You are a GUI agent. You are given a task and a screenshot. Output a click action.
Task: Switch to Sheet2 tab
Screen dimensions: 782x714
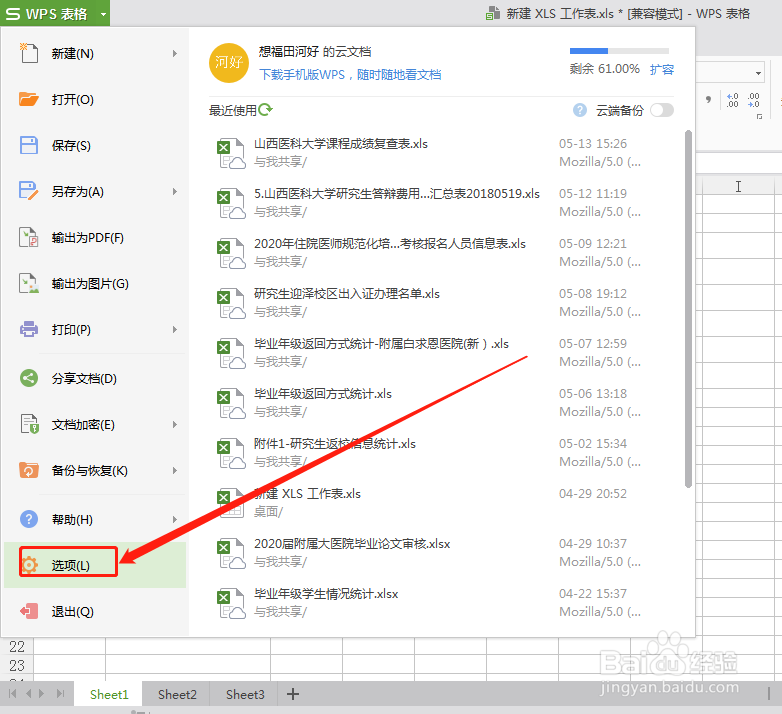point(177,694)
